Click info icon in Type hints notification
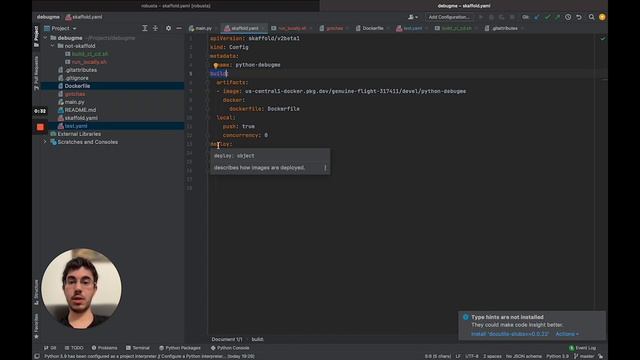The height and width of the screenshot is (360, 640). pos(465,317)
